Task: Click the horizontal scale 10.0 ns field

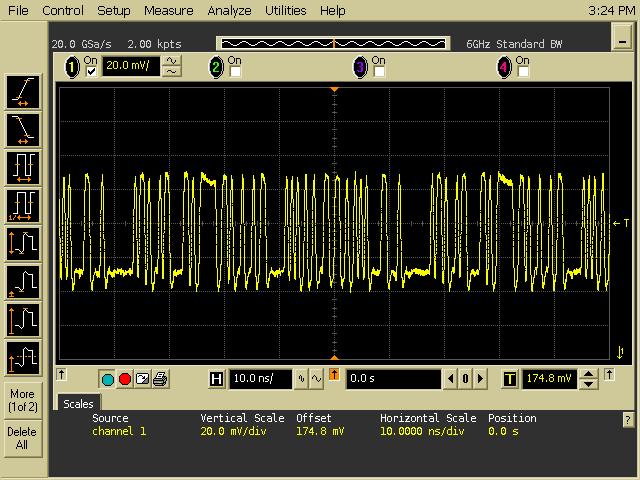Action: (260, 379)
